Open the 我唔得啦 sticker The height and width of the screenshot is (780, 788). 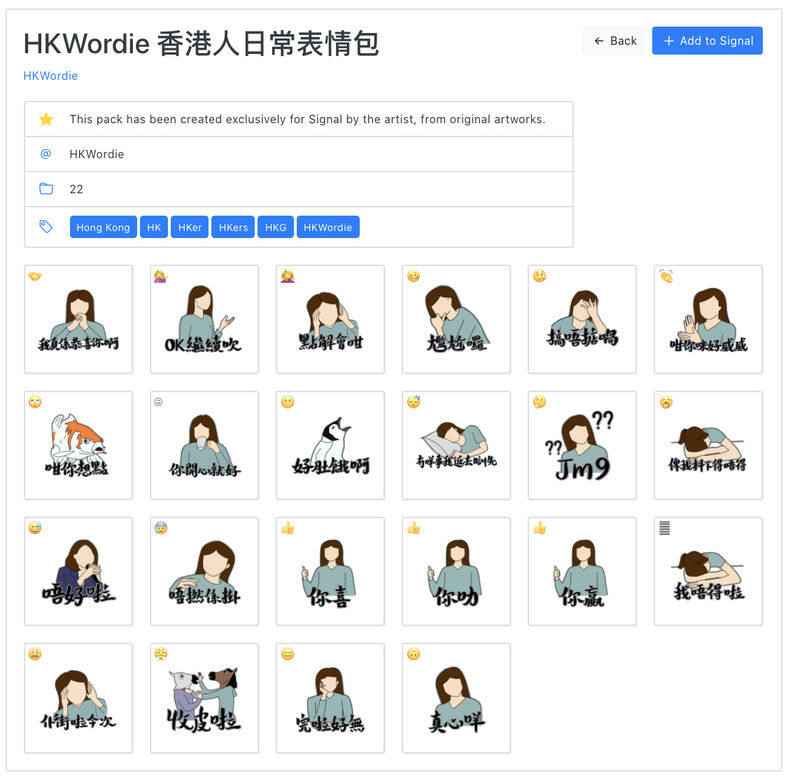tap(708, 572)
